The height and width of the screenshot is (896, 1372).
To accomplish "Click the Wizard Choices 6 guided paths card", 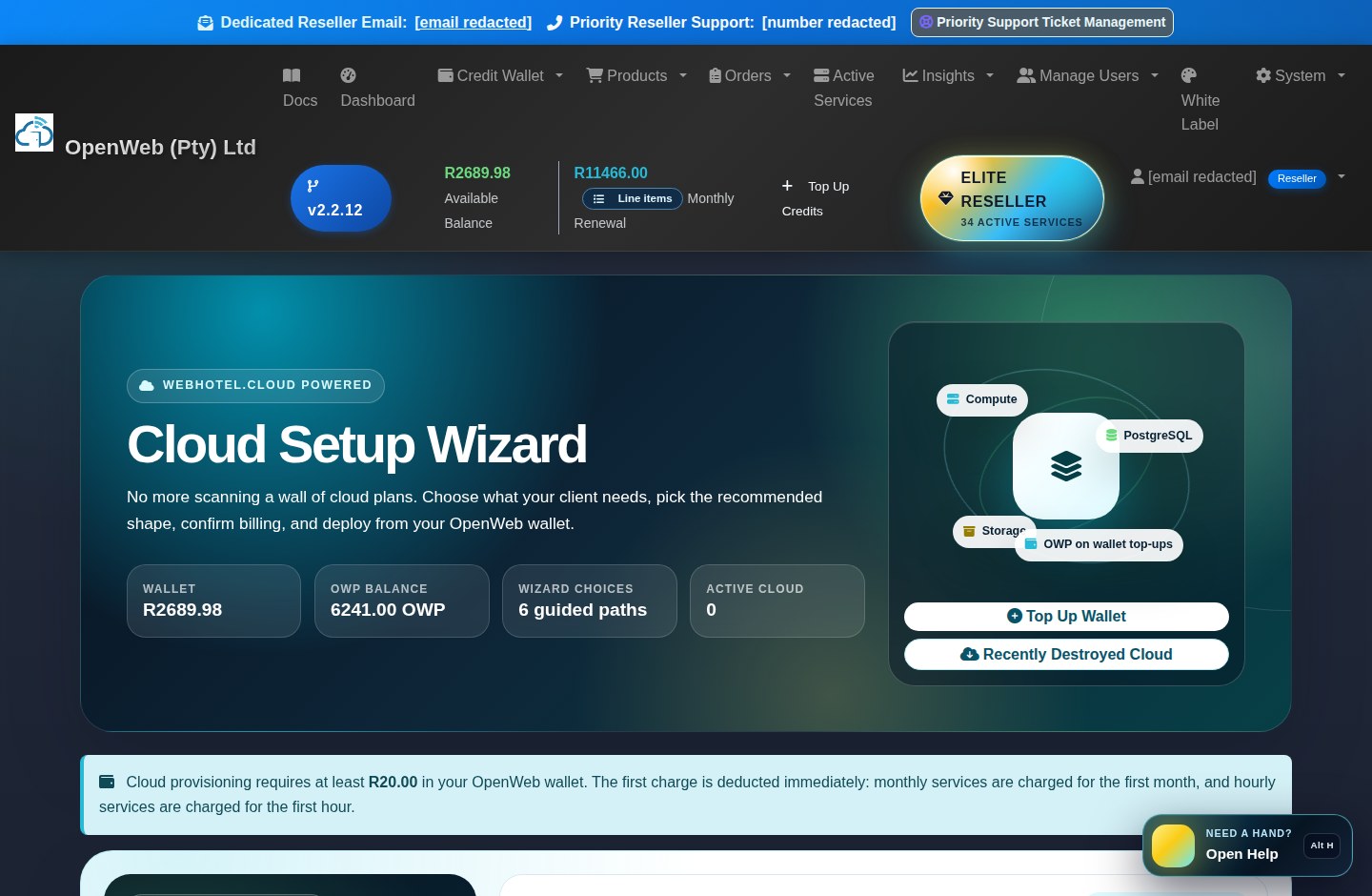I will pyautogui.click(x=589, y=601).
